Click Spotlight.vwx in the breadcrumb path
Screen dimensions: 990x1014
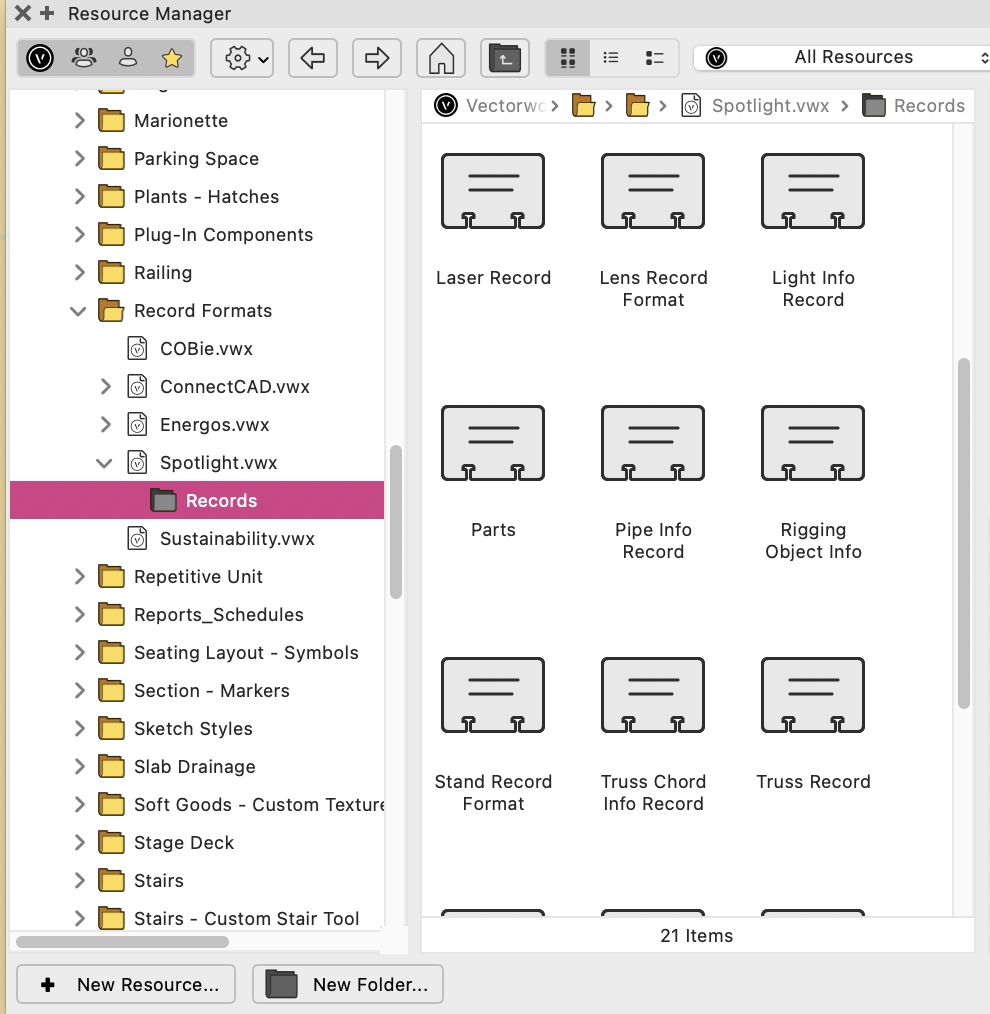769,106
